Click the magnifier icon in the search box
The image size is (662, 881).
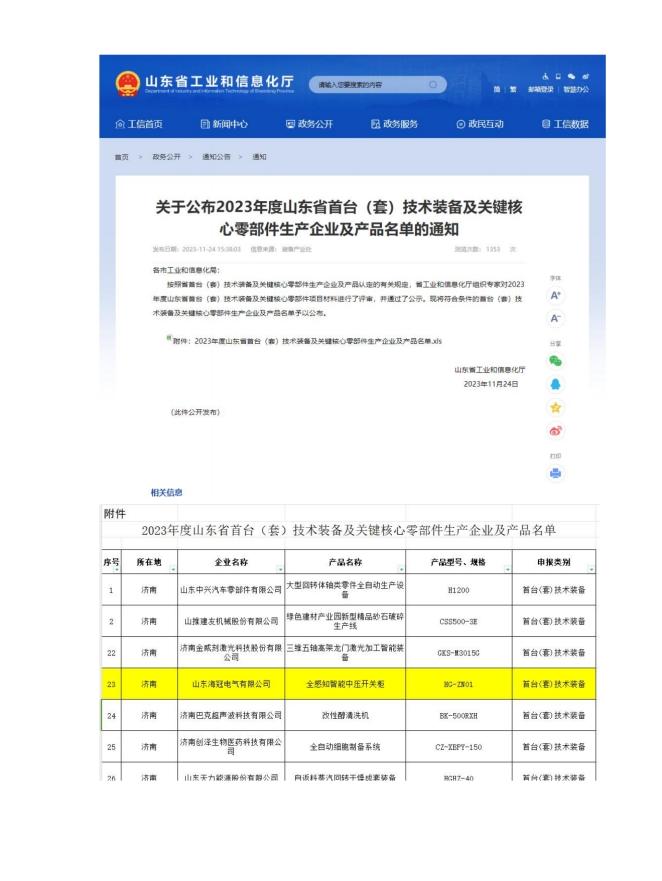(433, 85)
